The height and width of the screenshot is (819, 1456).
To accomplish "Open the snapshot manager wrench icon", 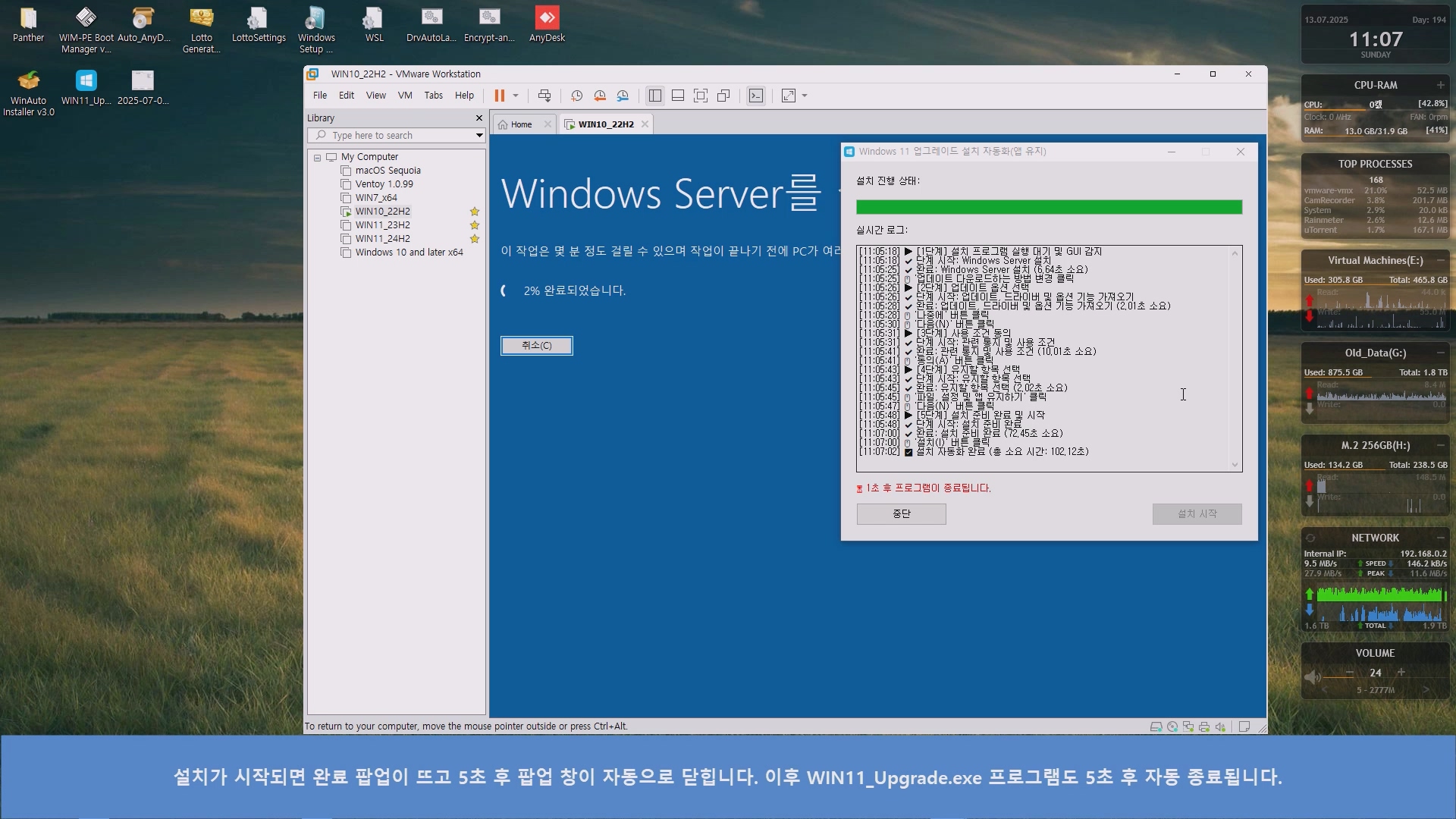I will (623, 96).
